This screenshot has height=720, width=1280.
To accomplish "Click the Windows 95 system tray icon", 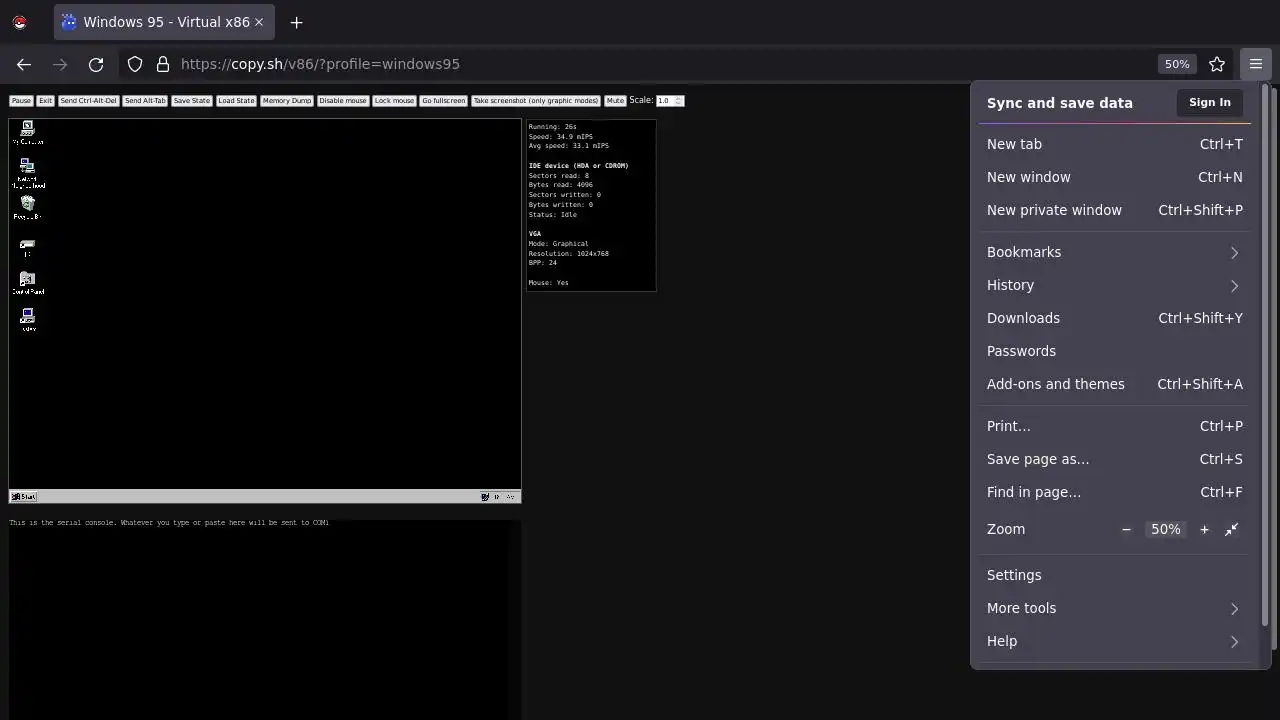I will tap(485, 496).
